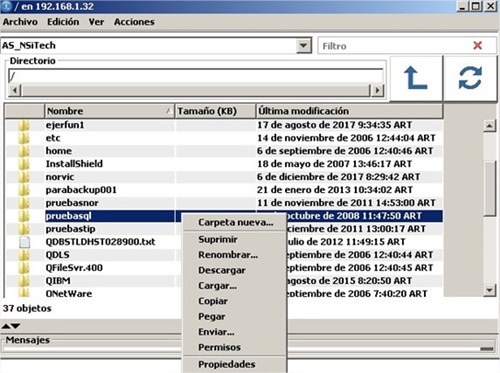Sort by the Tamaño (KB) column header
This screenshot has width=500, height=373.
coord(215,111)
